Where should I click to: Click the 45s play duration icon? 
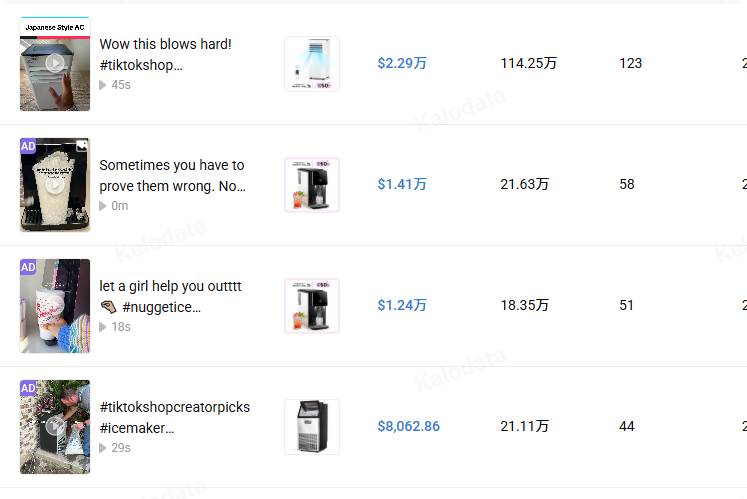pos(102,85)
